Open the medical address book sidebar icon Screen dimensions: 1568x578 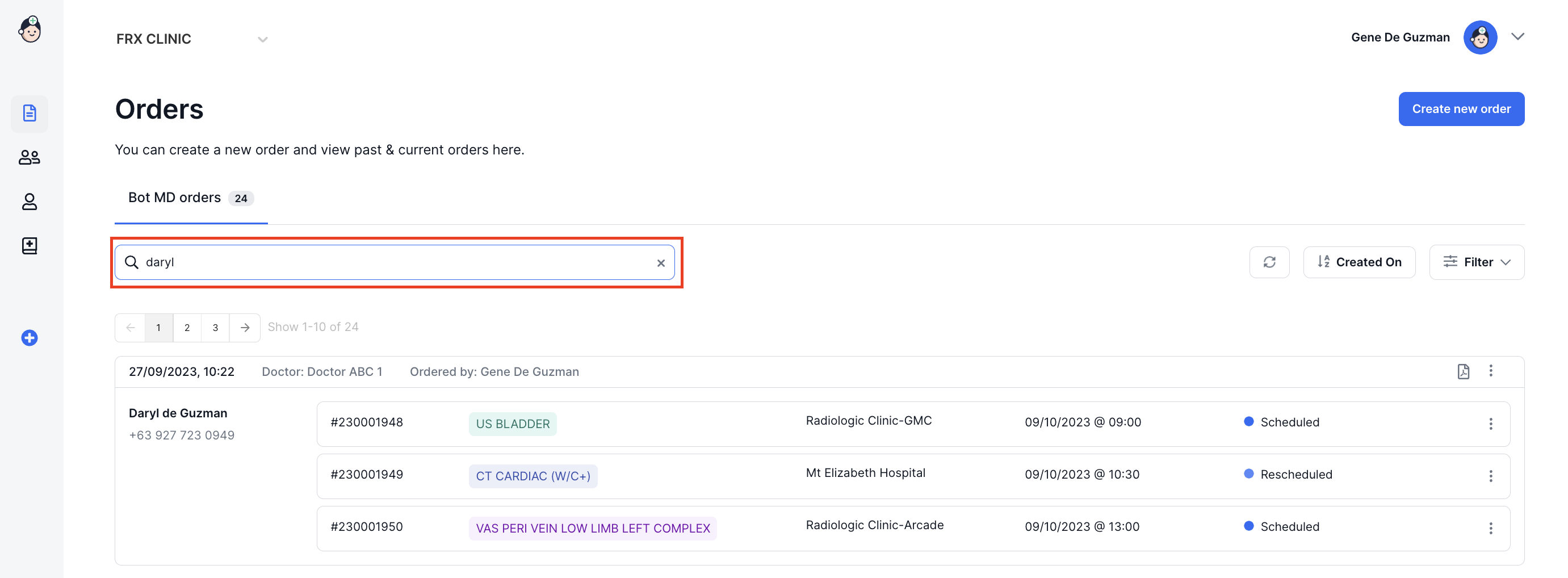pos(29,246)
